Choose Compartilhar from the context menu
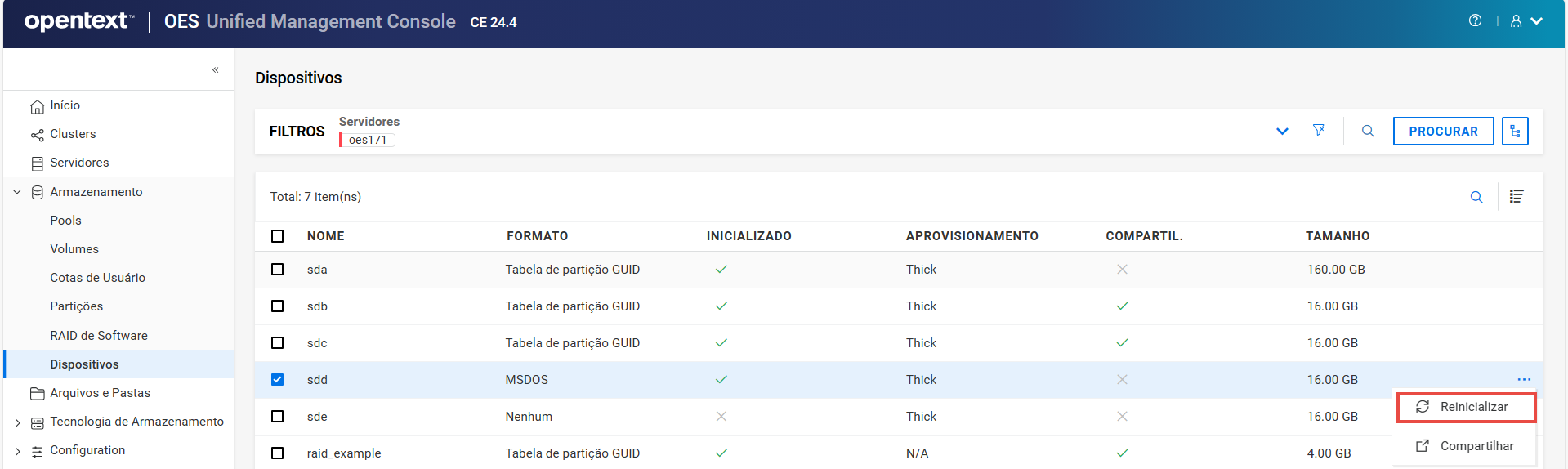Screen dimensions: 1568x469 (x=1466, y=446)
